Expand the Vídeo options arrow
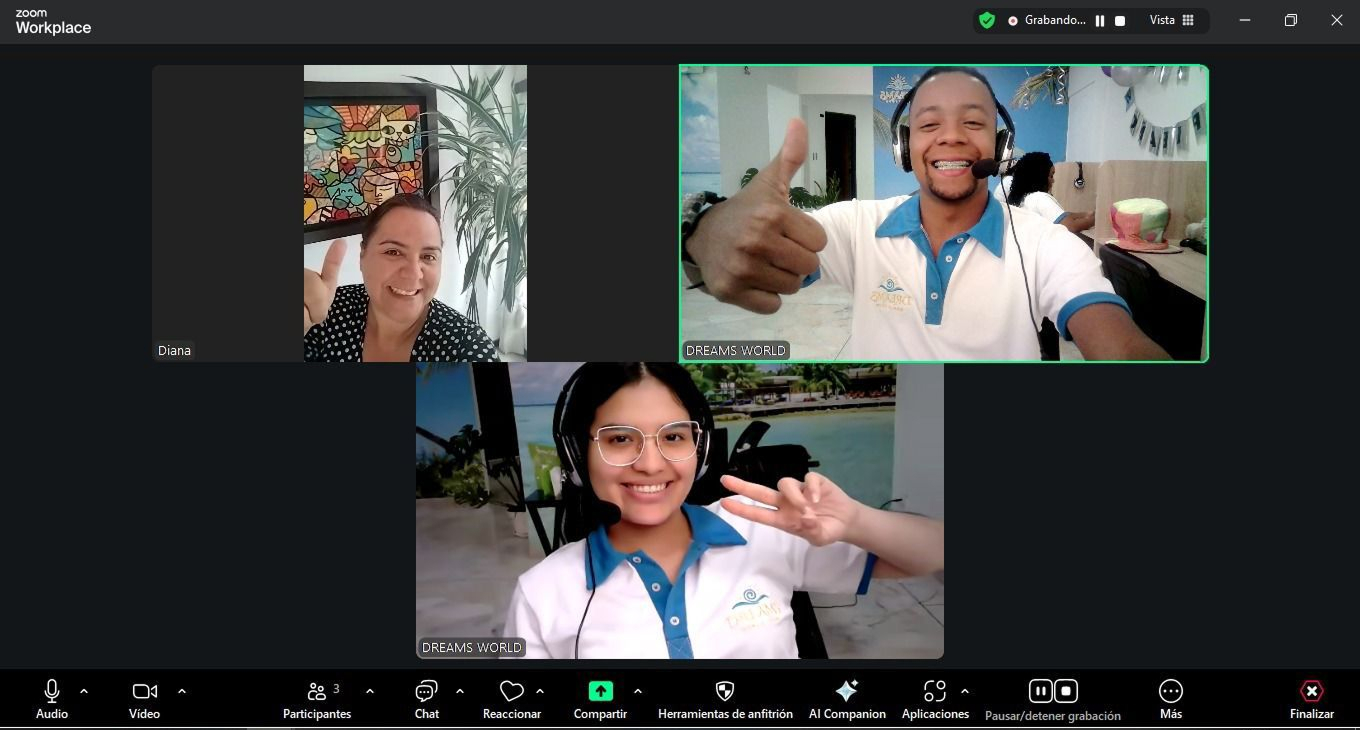Image resolution: width=1360 pixels, height=730 pixels. pos(182,691)
